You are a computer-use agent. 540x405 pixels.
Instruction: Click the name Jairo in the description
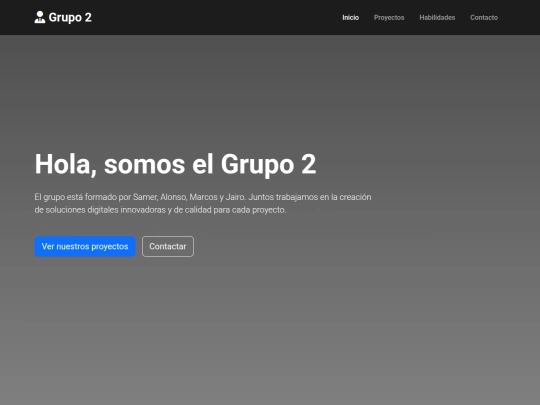click(236, 197)
